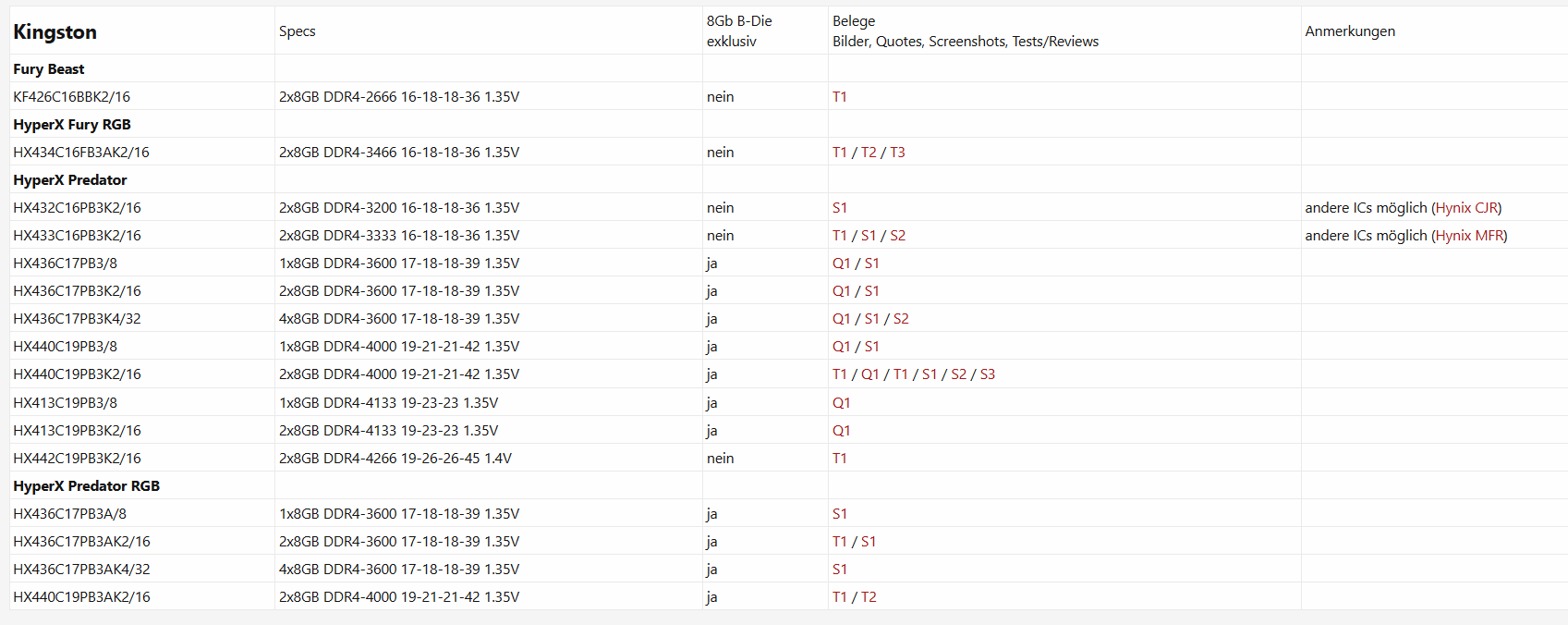Viewport: 1568px width, 625px height.
Task: Click T1 link in HX442C19PB3K2/16 row
Action: pyautogui.click(x=839, y=459)
